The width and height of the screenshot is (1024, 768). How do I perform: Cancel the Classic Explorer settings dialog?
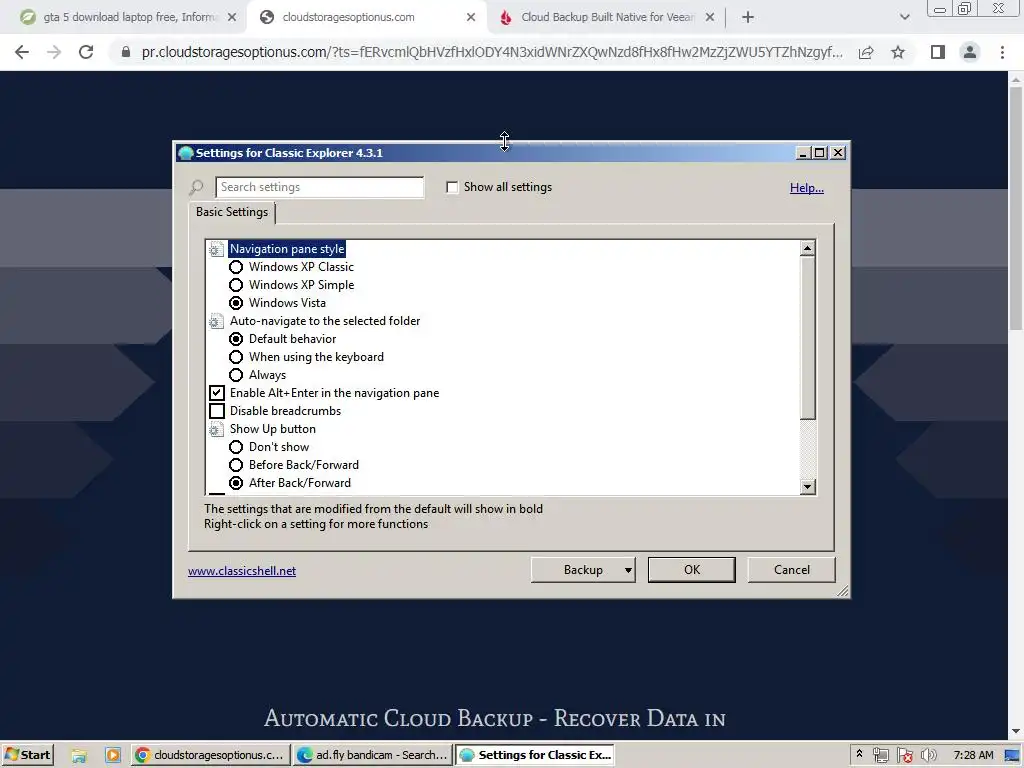(x=792, y=570)
